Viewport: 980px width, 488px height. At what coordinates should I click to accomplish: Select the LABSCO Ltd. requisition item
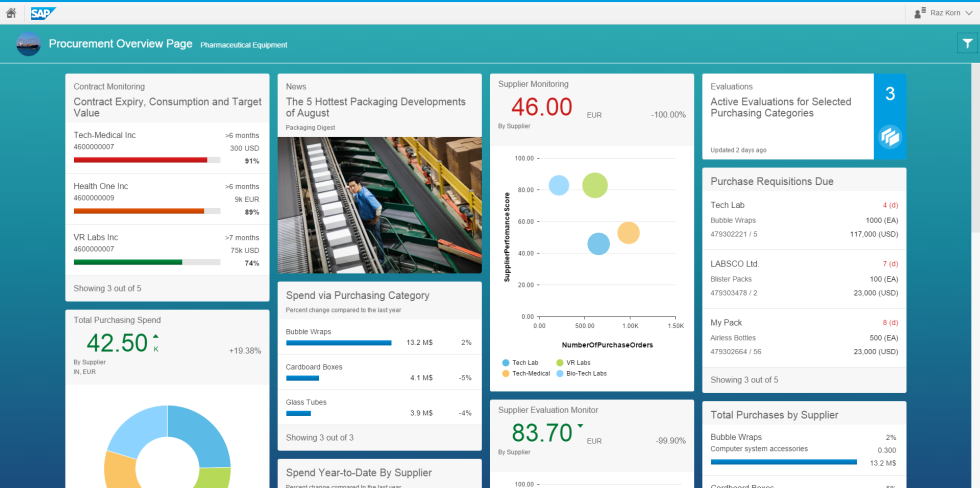tap(804, 278)
